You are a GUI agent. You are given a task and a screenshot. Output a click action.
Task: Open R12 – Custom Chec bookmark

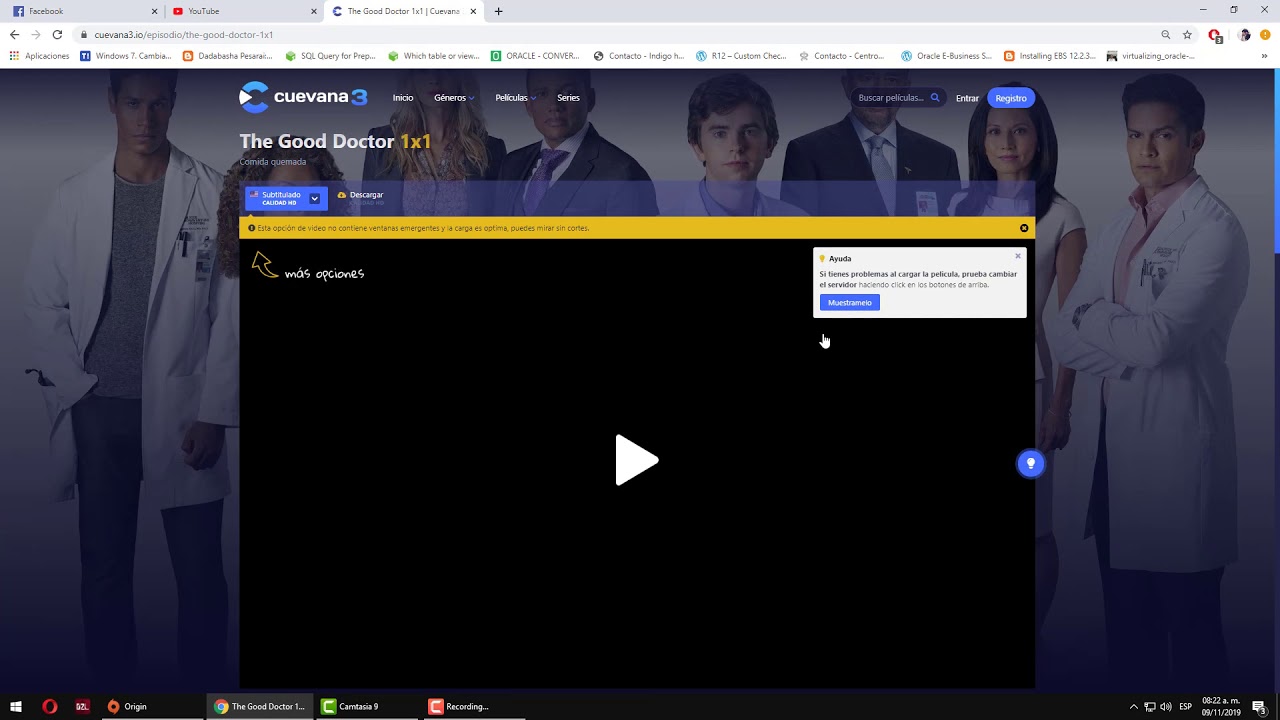click(741, 56)
